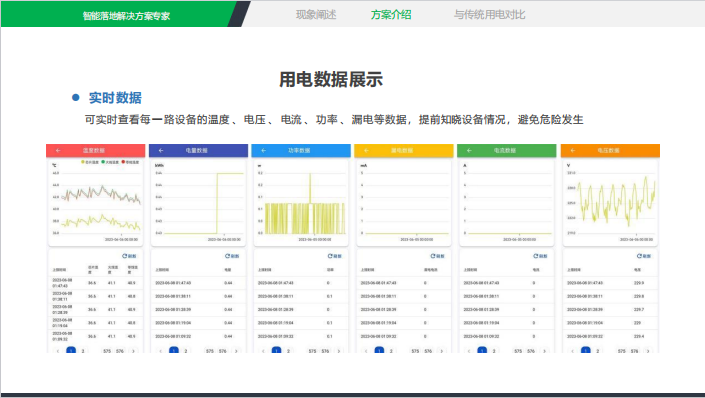Refresh the voltage data table

(x=644, y=256)
